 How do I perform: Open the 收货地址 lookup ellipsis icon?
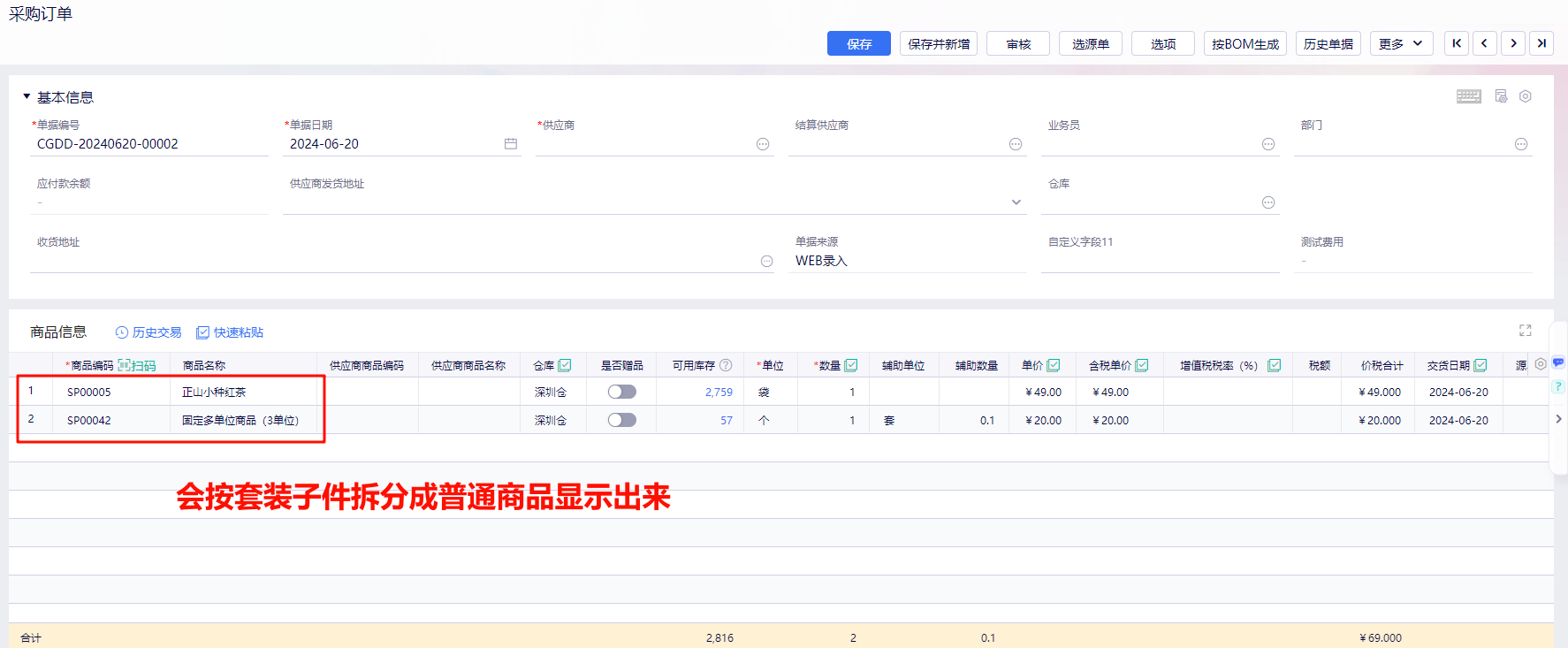pos(767,261)
